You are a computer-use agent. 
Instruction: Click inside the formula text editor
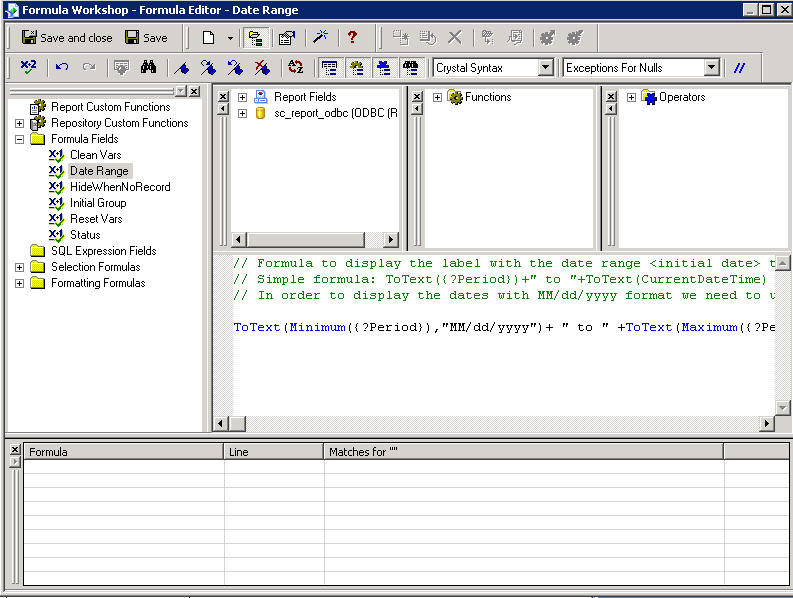503,334
